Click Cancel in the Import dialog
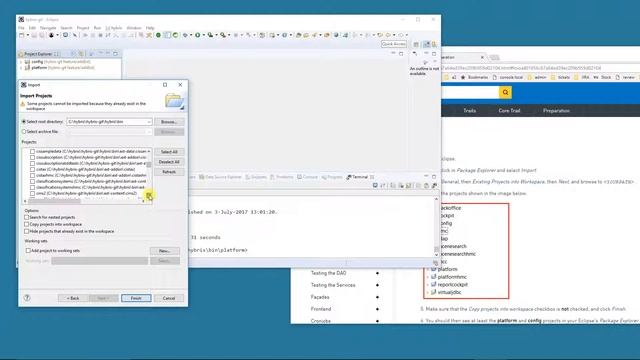 click(x=169, y=298)
